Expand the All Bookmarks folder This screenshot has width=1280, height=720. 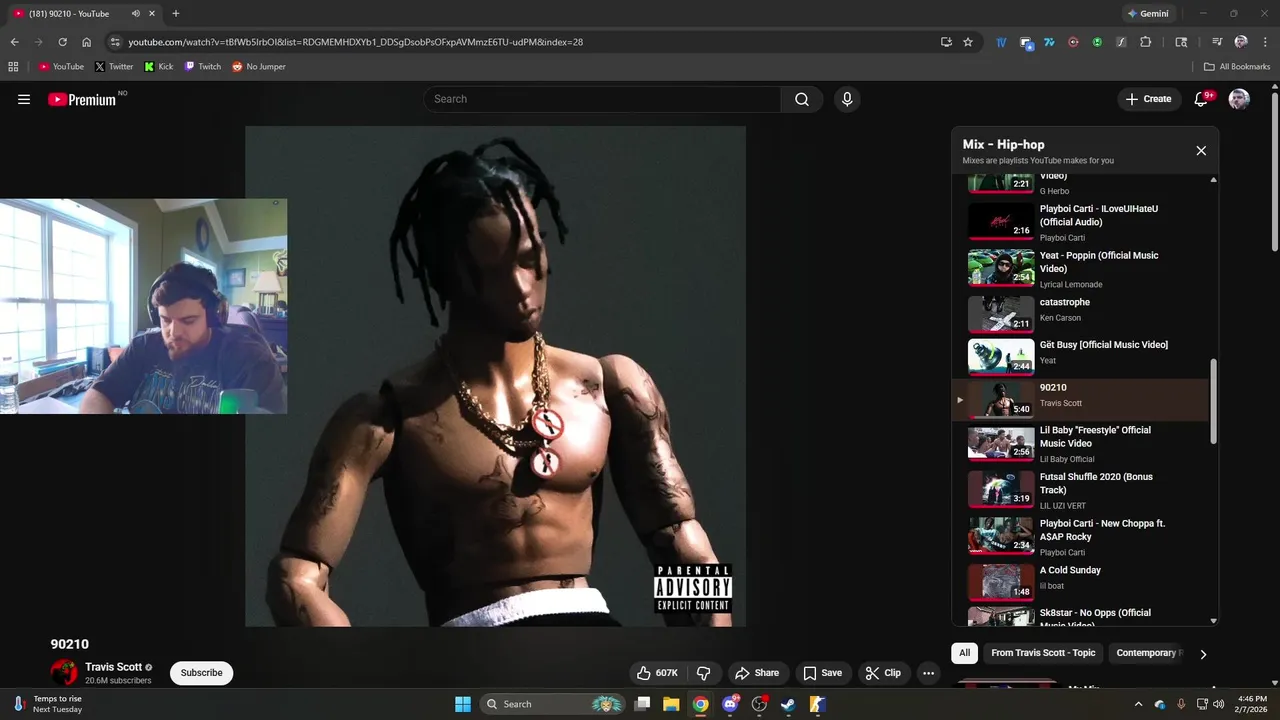point(1237,67)
